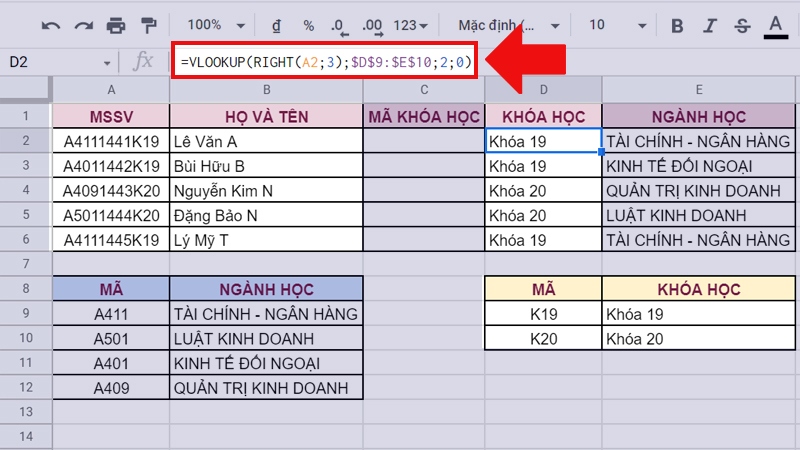Toggle italic formatting
This screenshot has width=800, height=450.
pos(710,25)
